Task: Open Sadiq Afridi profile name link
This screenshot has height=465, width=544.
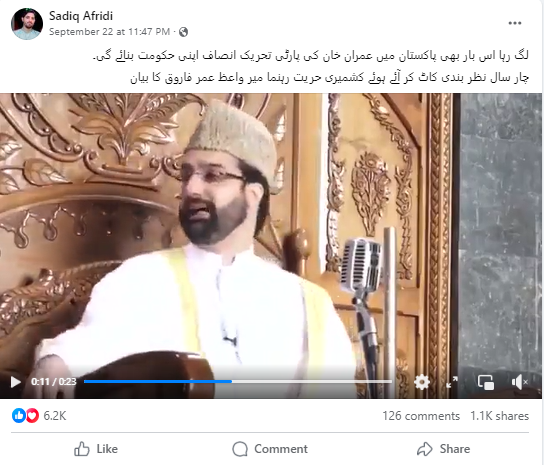Action: [80, 16]
